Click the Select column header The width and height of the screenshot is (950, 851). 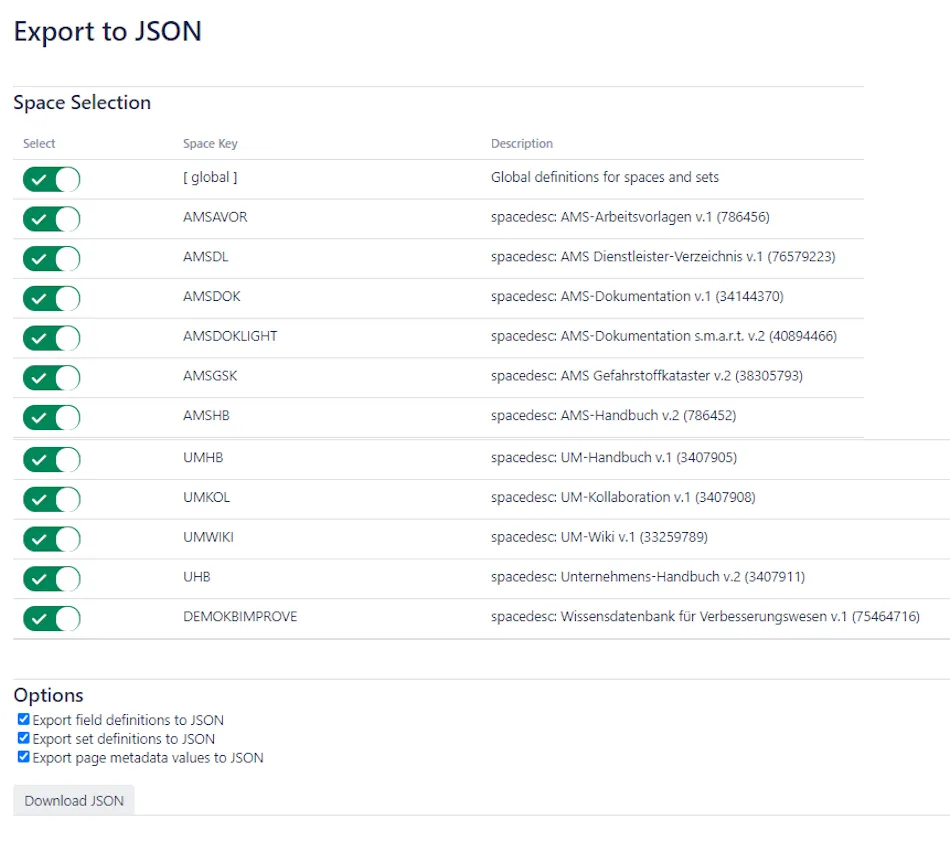point(39,144)
